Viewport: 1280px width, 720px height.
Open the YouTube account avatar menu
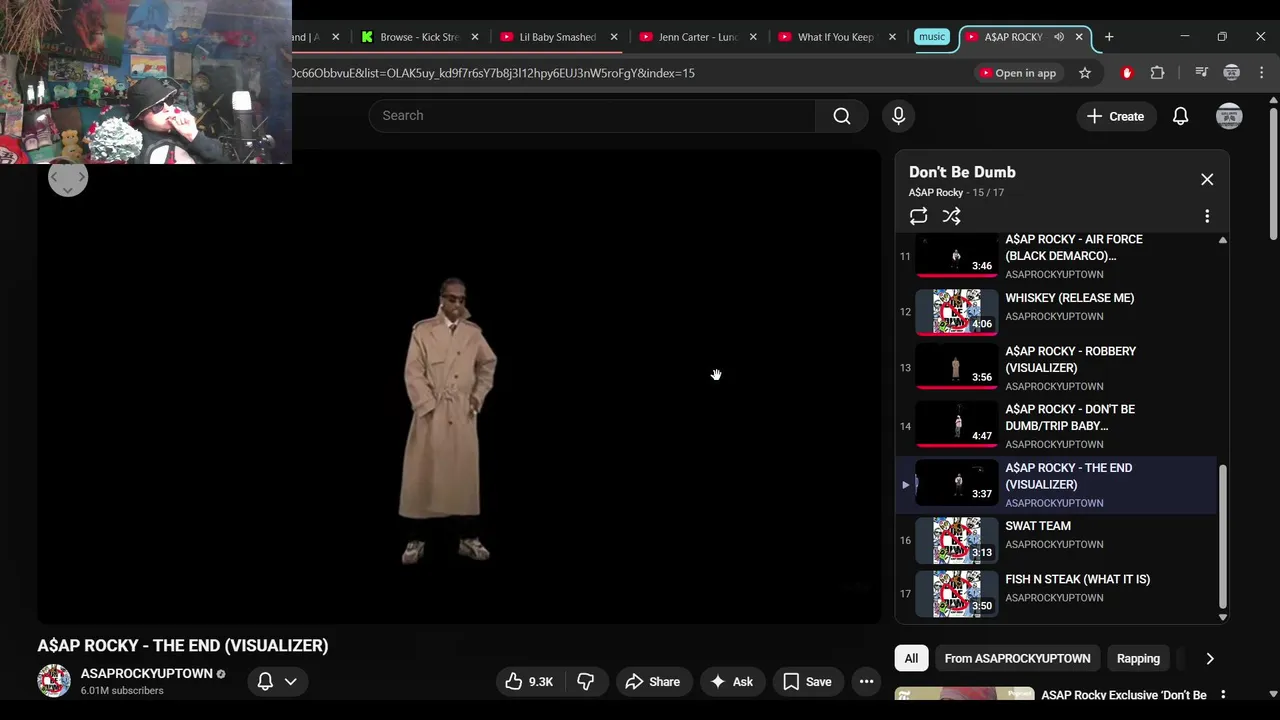click(x=1229, y=116)
